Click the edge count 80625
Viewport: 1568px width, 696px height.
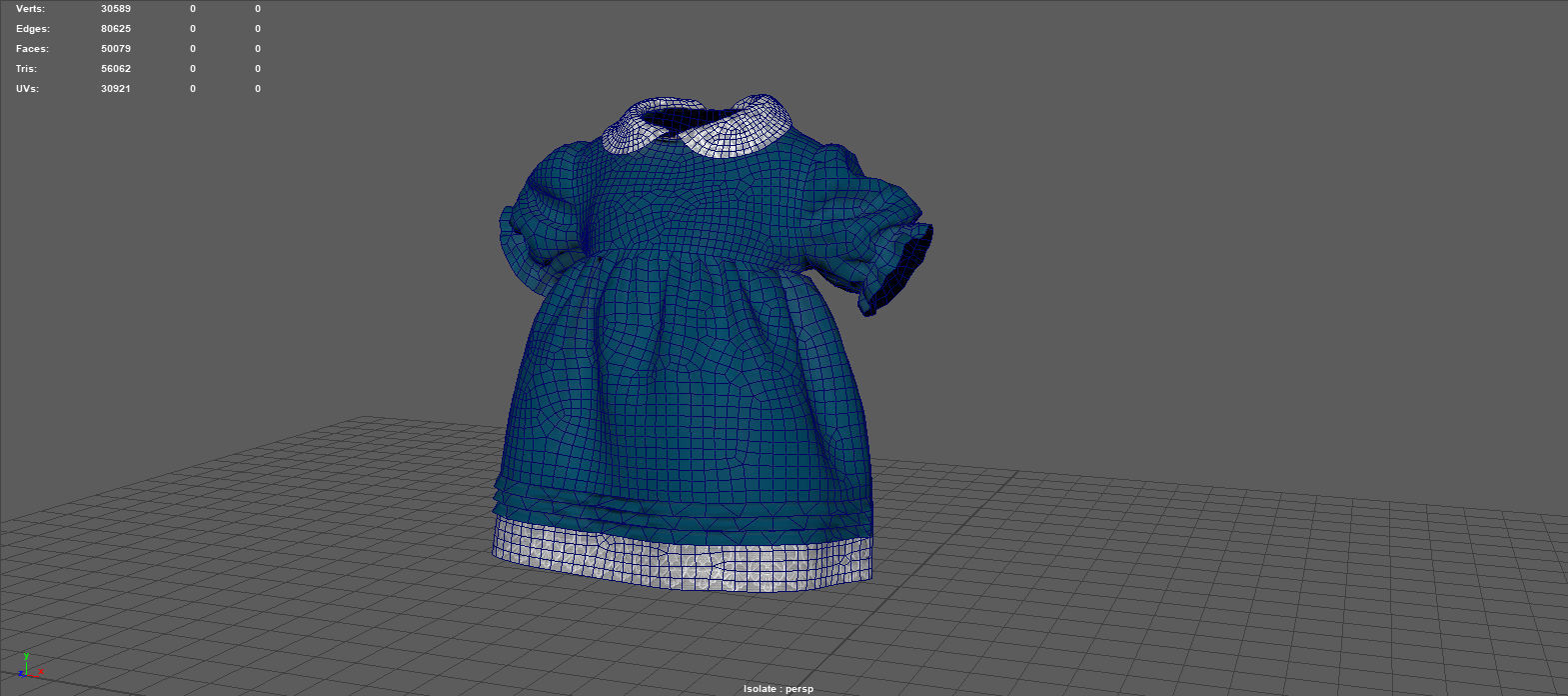[116, 29]
